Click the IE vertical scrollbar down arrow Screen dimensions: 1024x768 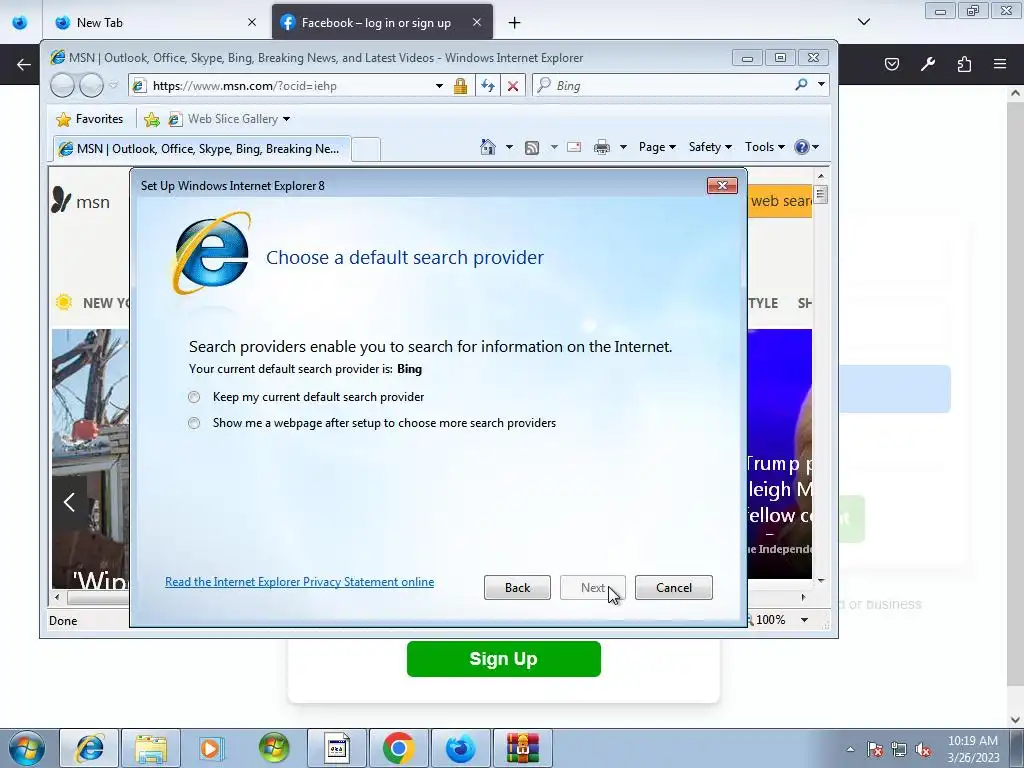(821, 580)
